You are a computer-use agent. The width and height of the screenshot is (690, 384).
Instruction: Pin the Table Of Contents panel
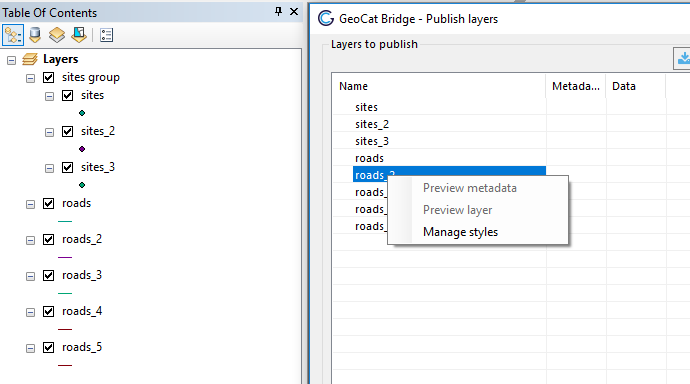point(278,11)
